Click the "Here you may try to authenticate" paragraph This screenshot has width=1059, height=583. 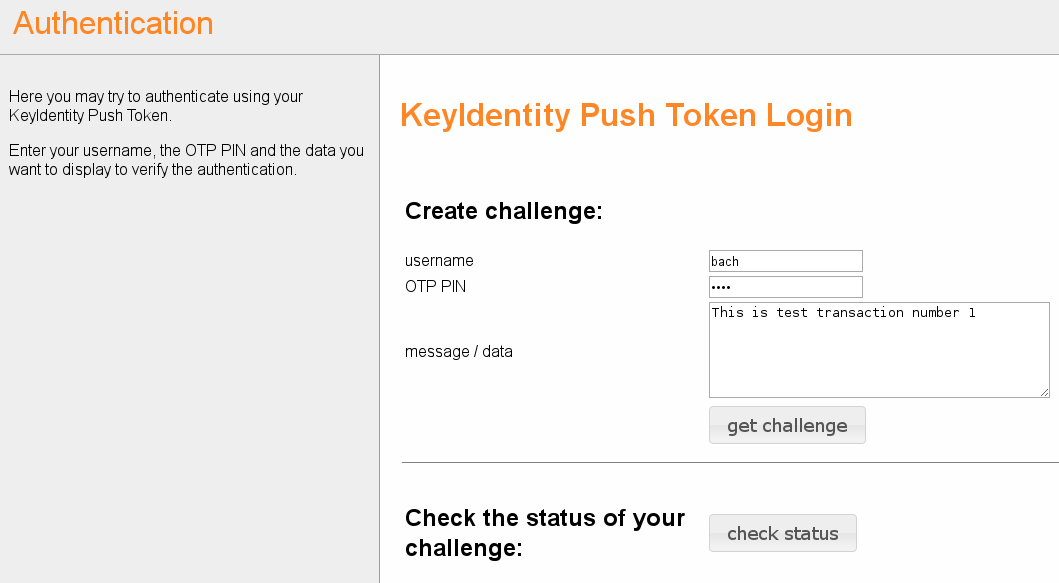tap(155, 106)
